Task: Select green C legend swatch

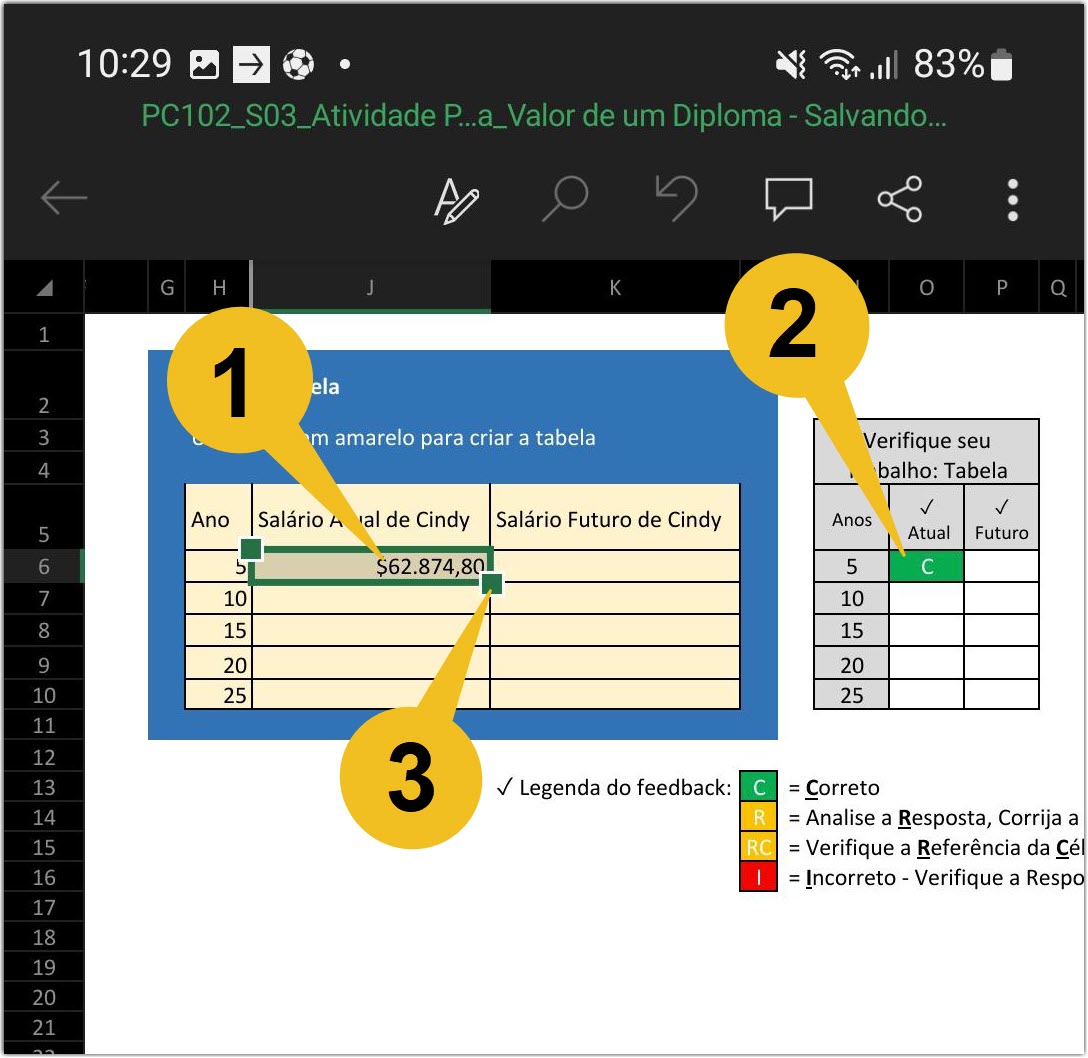Action: click(758, 787)
